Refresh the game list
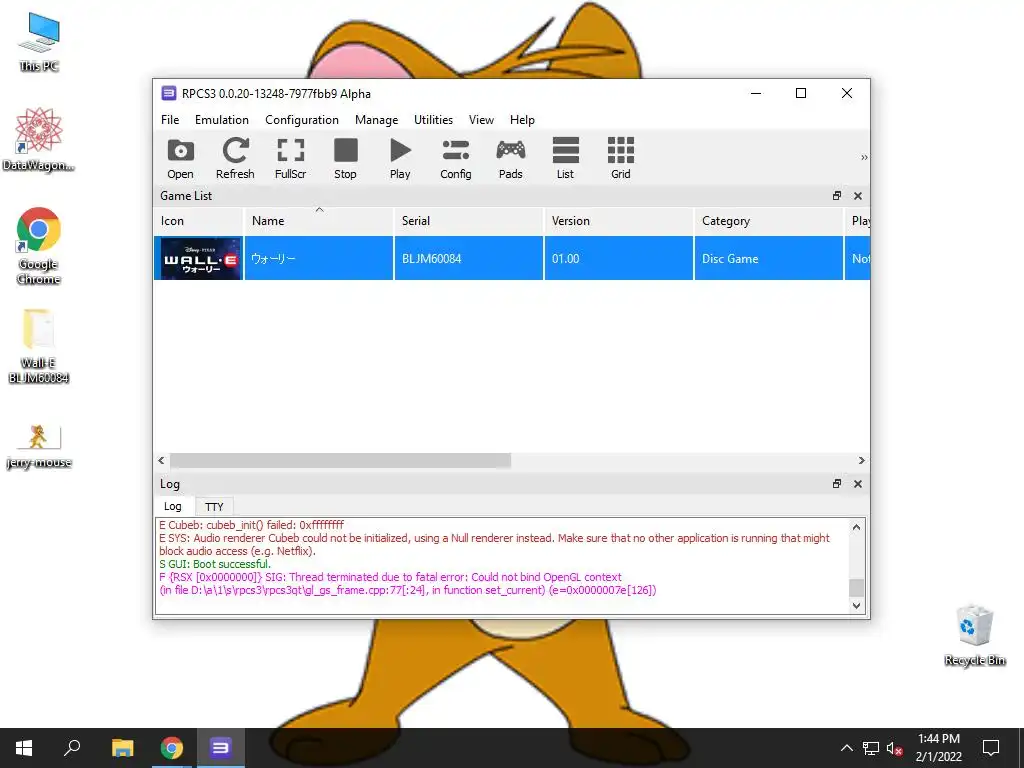 pyautogui.click(x=235, y=158)
